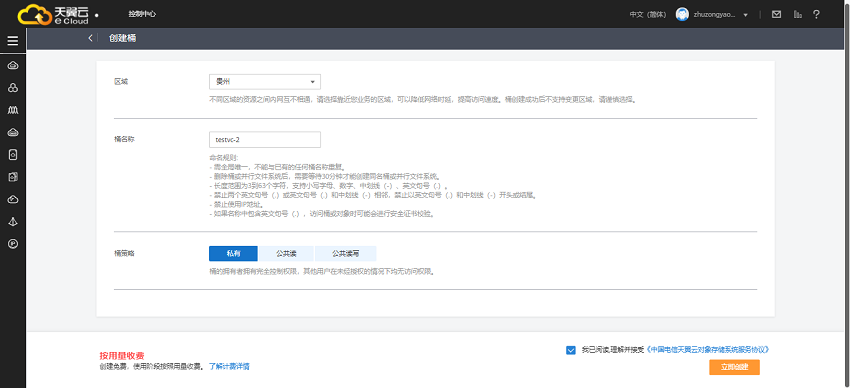850x388 pixels.
Task: Open the safe-box storage icon in sidebar
Action: (x=13, y=155)
